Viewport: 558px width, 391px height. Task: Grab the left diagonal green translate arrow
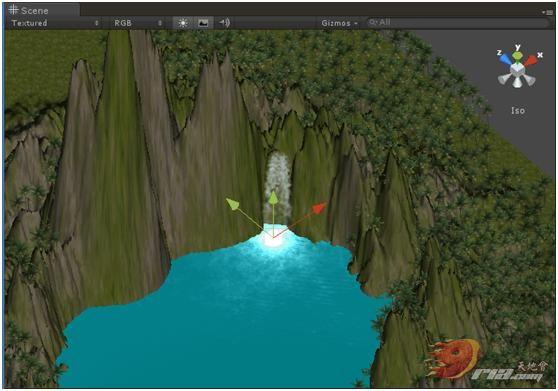pyautogui.click(x=233, y=204)
